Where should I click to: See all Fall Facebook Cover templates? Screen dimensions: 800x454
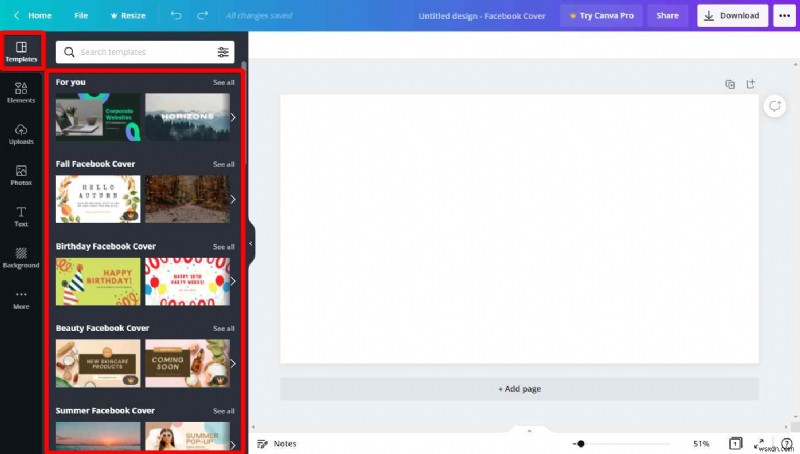coord(223,164)
